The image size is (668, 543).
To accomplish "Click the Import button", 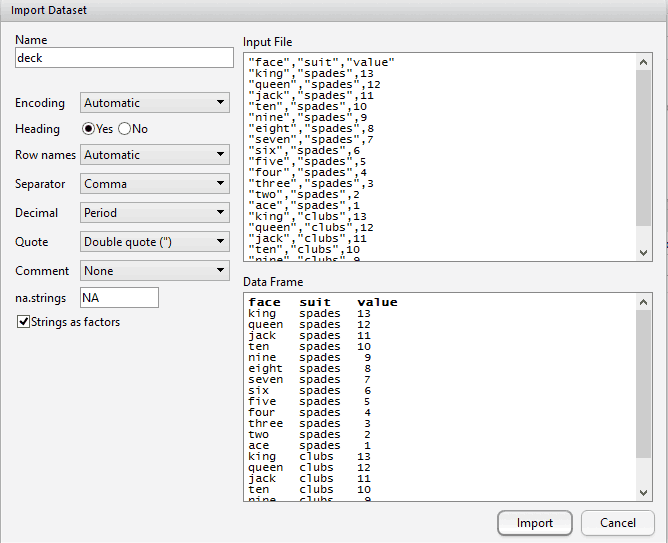I will pos(535,523).
